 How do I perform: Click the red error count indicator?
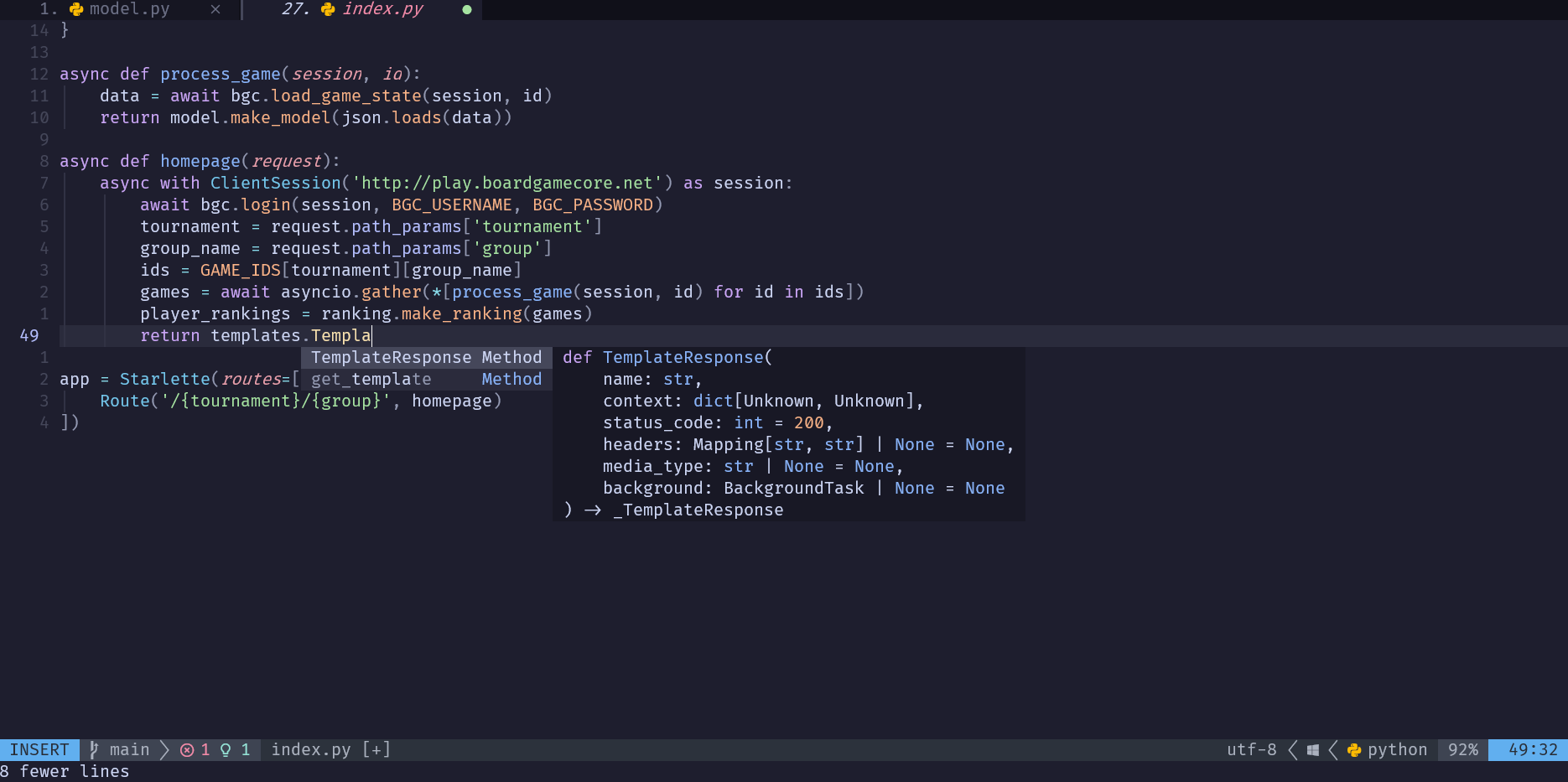click(x=195, y=749)
